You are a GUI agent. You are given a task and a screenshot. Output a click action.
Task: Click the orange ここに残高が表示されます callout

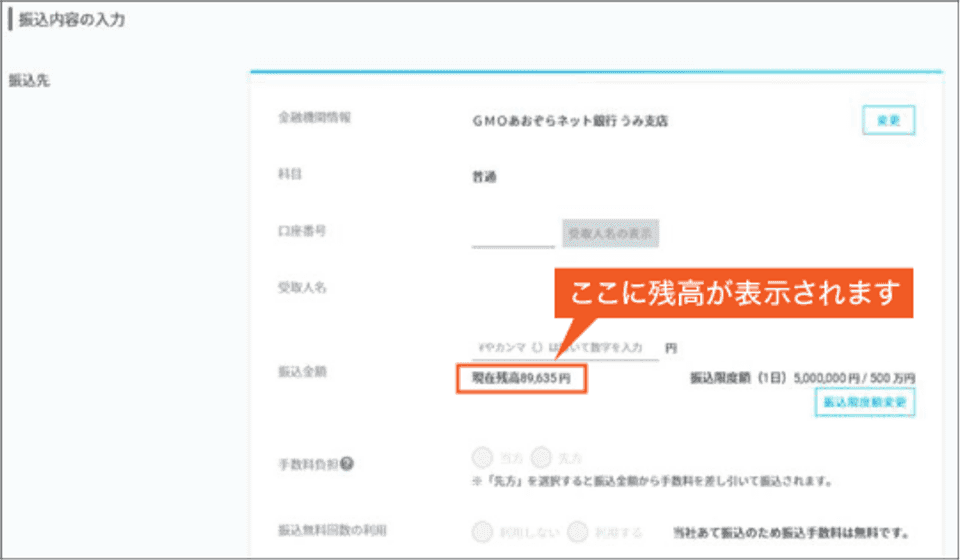click(x=735, y=294)
